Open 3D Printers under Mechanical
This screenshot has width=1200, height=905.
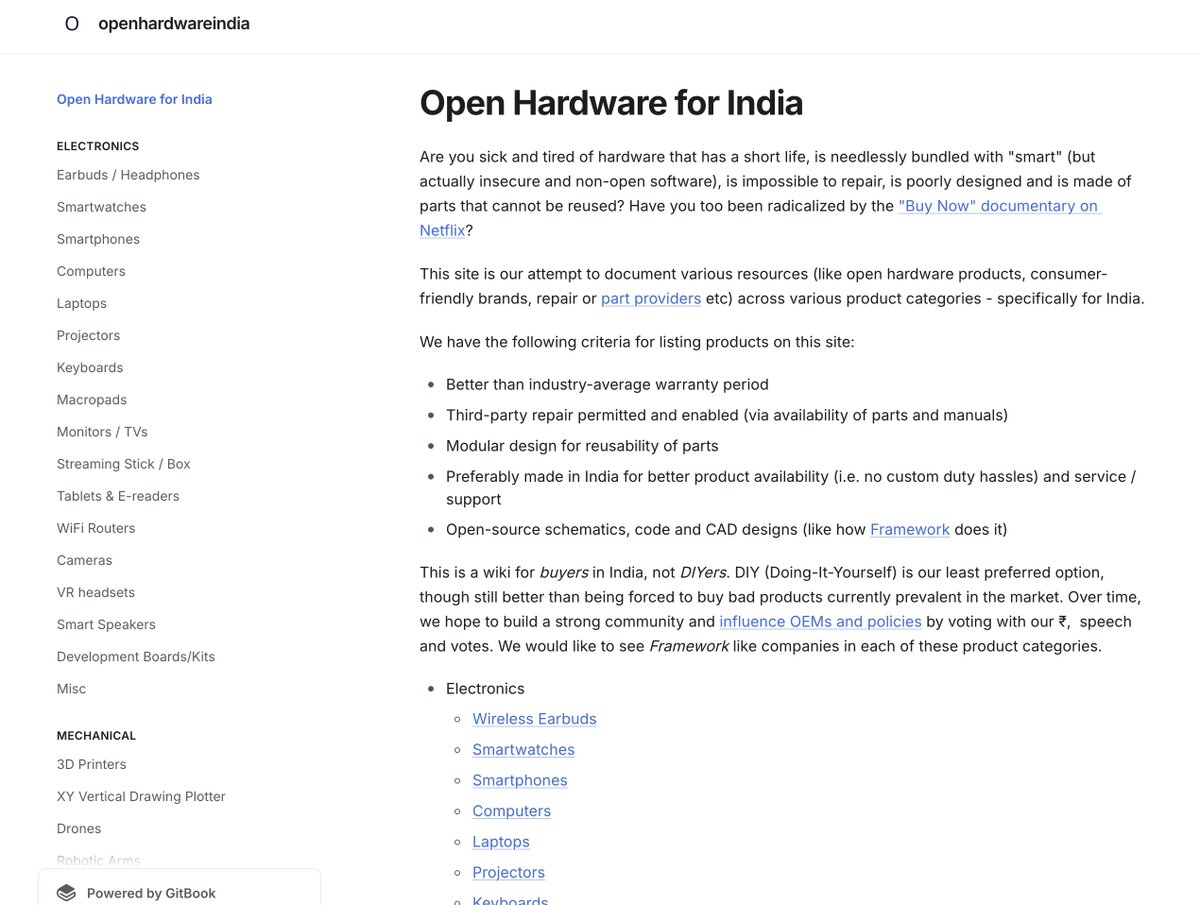[91, 763]
